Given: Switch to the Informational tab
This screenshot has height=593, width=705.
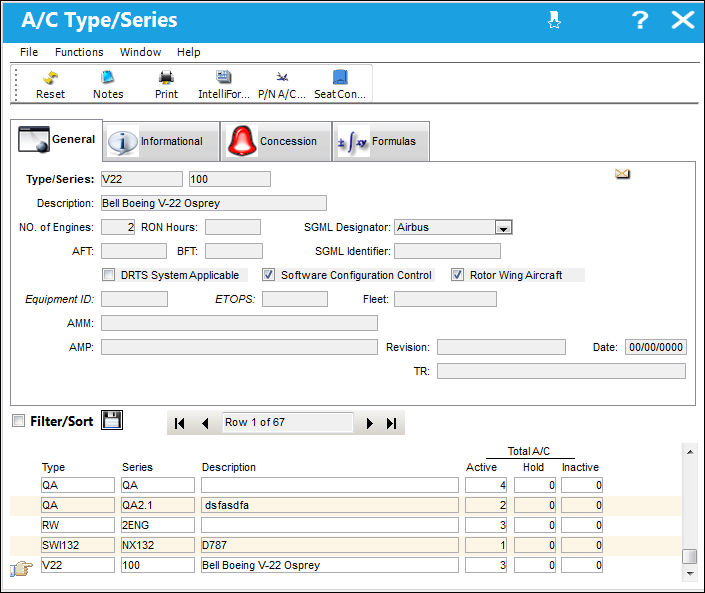Looking at the screenshot, I should (x=161, y=141).
